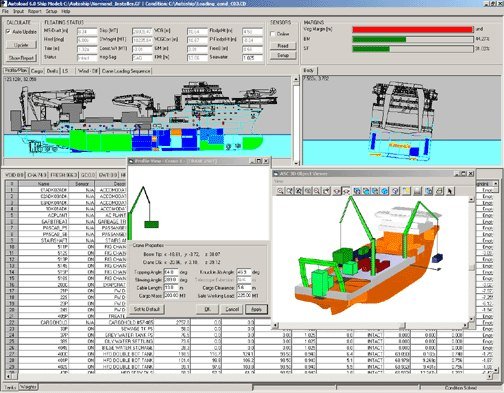Click the Read button in Sensors
Viewport: 504px width, 393px height.
(x=283, y=46)
